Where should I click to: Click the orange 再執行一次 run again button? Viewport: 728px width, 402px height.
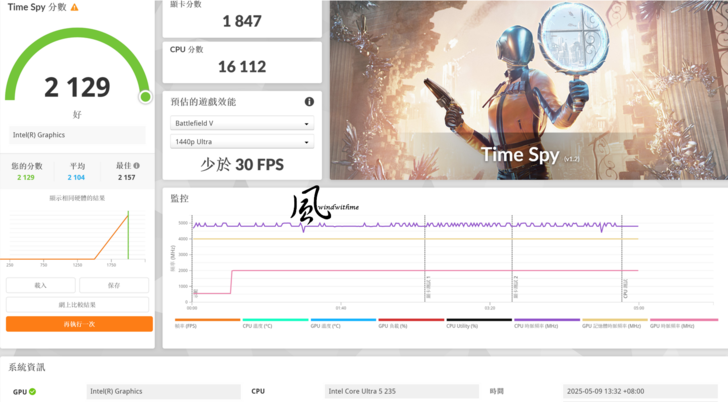click(x=79, y=324)
